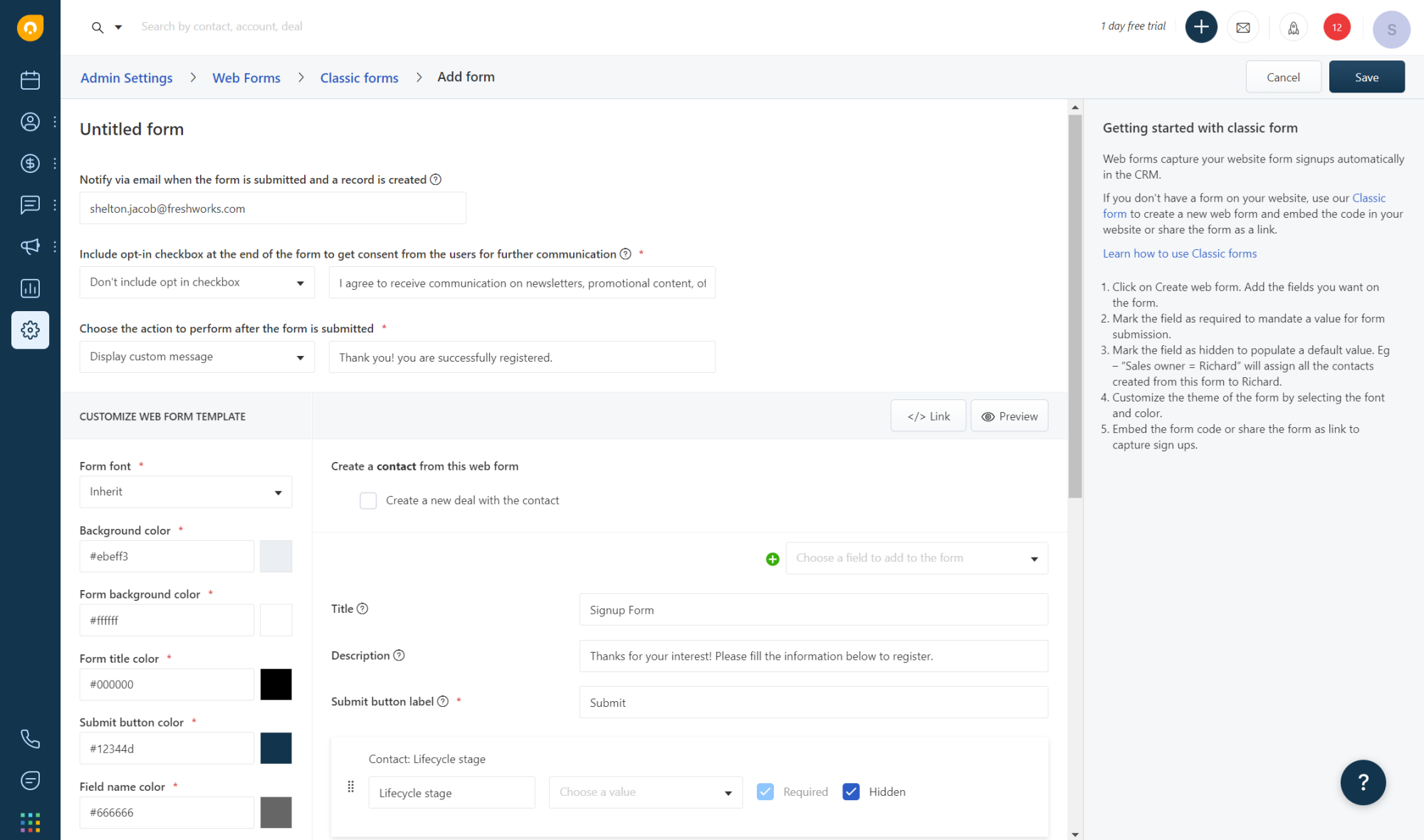
Task: Uncheck the Required checkbox for Lifecycle stage
Action: point(765,791)
